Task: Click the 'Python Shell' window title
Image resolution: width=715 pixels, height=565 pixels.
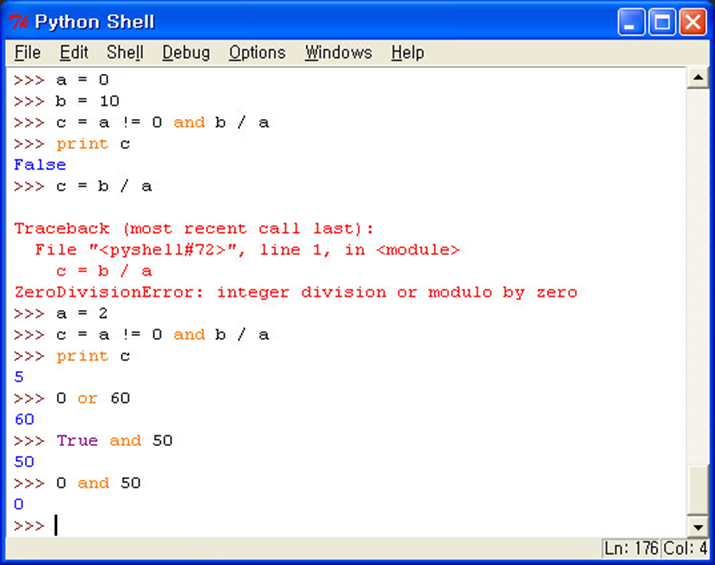Action: [x=95, y=22]
